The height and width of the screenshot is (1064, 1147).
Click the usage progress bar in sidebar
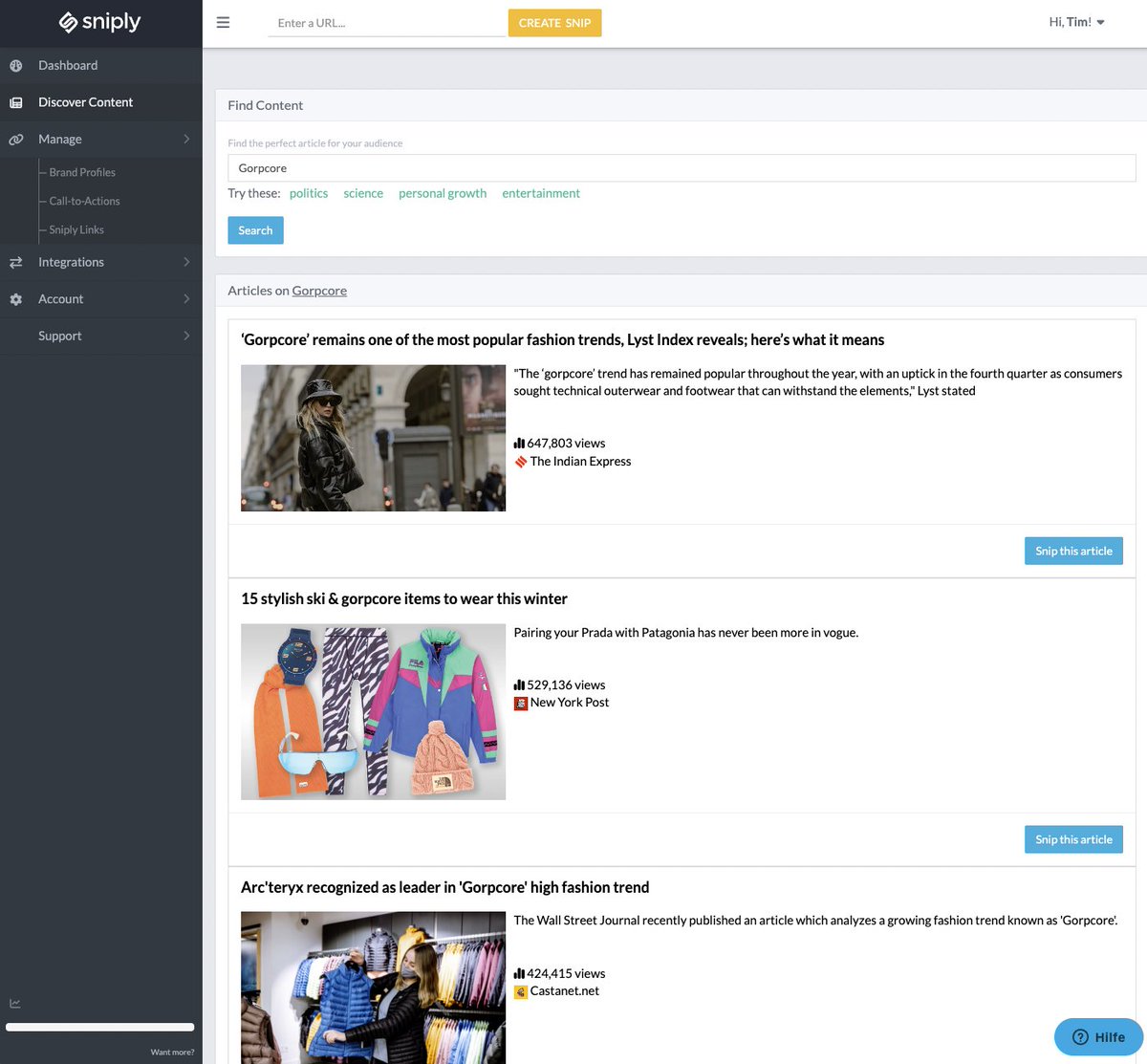coord(100,1028)
